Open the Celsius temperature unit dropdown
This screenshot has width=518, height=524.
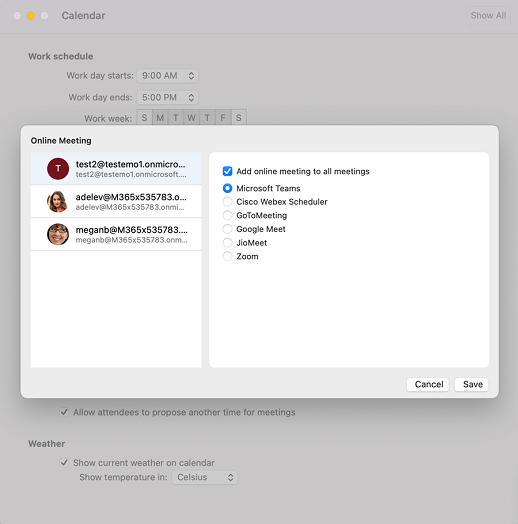tap(205, 477)
